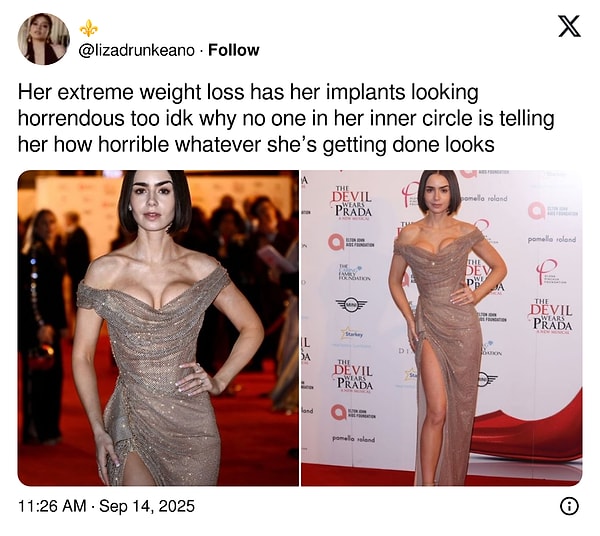
Task: Click the gold fleur-de-lis display name
Action: click(88, 28)
